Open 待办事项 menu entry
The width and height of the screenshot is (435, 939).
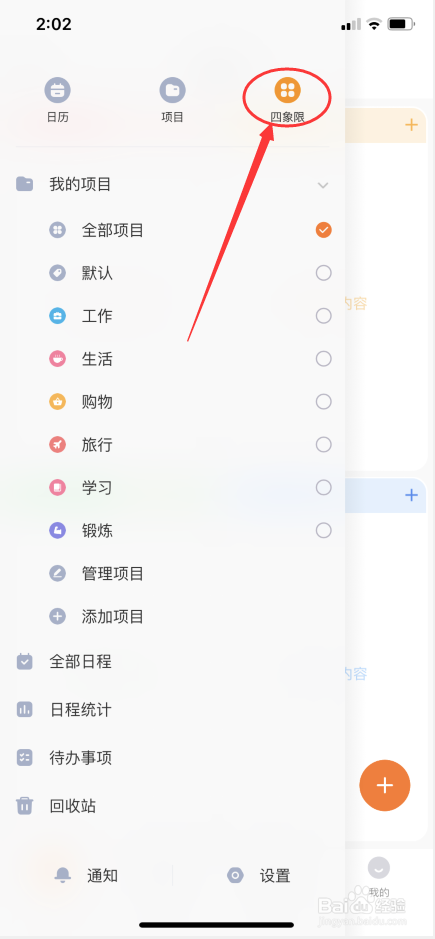[80, 758]
